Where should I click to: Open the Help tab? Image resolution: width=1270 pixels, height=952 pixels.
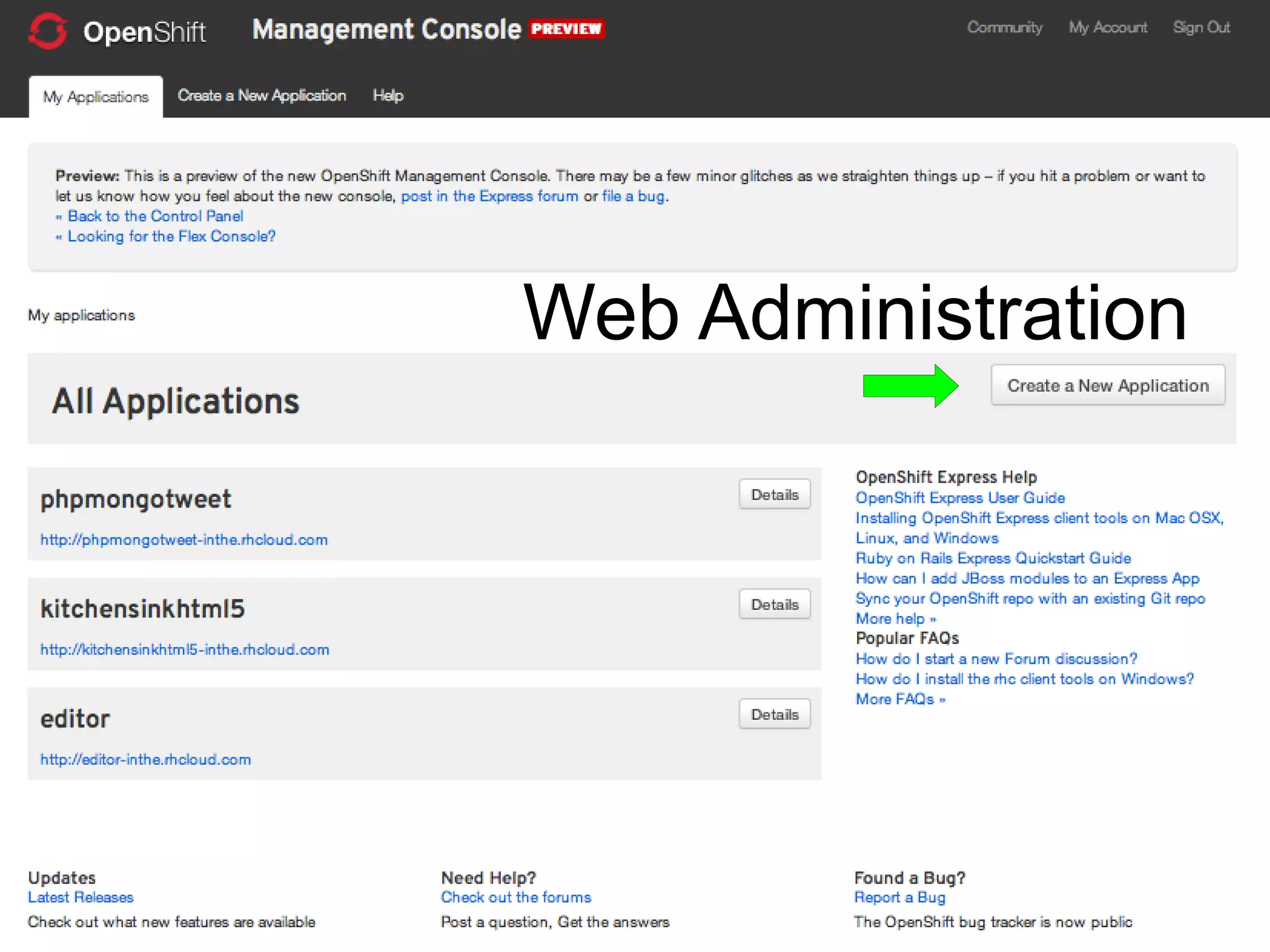pos(388,95)
